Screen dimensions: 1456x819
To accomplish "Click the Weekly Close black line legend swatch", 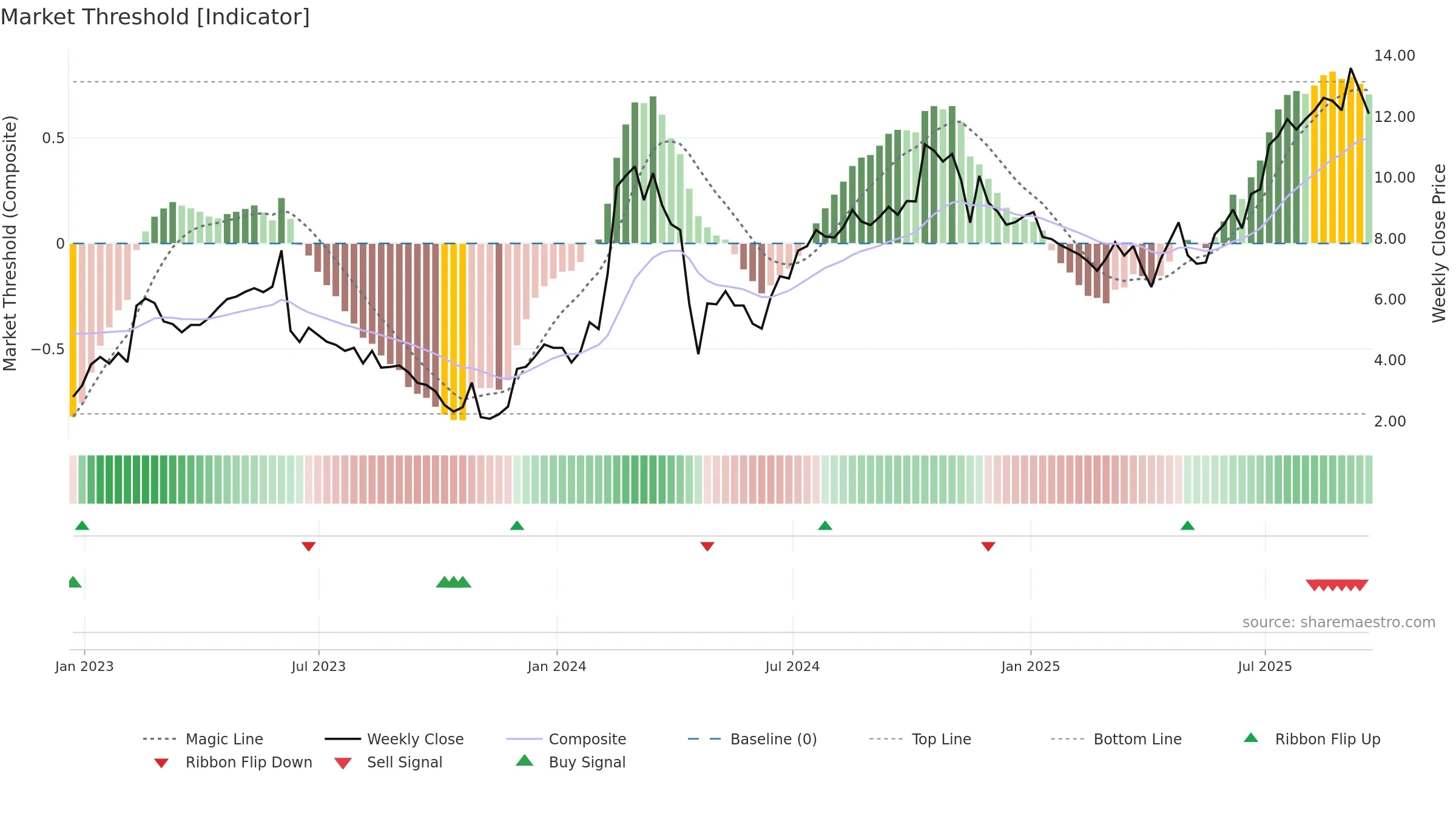I will coord(343,739).
